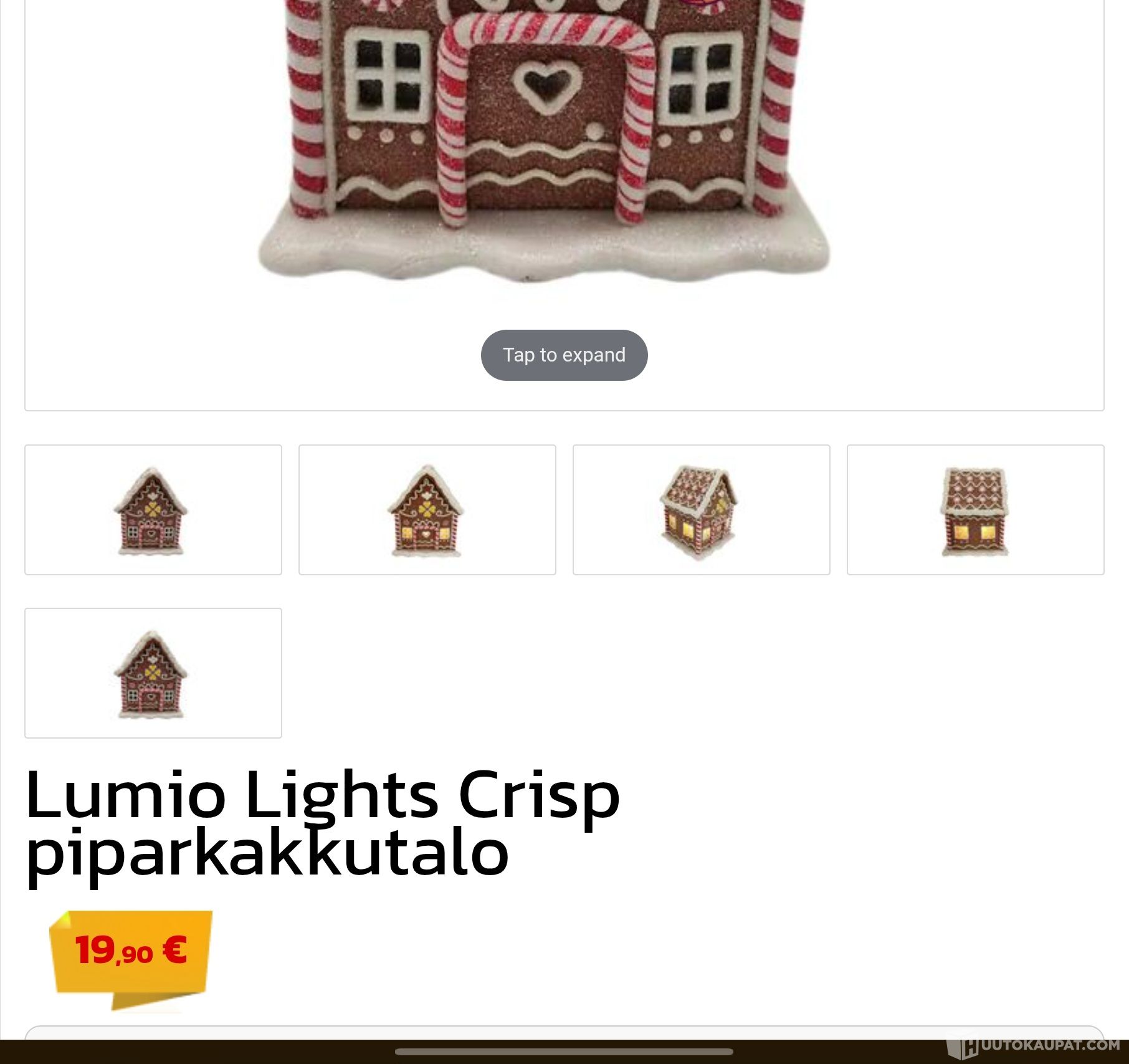Screen dimensions: 1129x1064
Task: Choose the thumbnail in the second row
Action: click(x=153, y=673)
